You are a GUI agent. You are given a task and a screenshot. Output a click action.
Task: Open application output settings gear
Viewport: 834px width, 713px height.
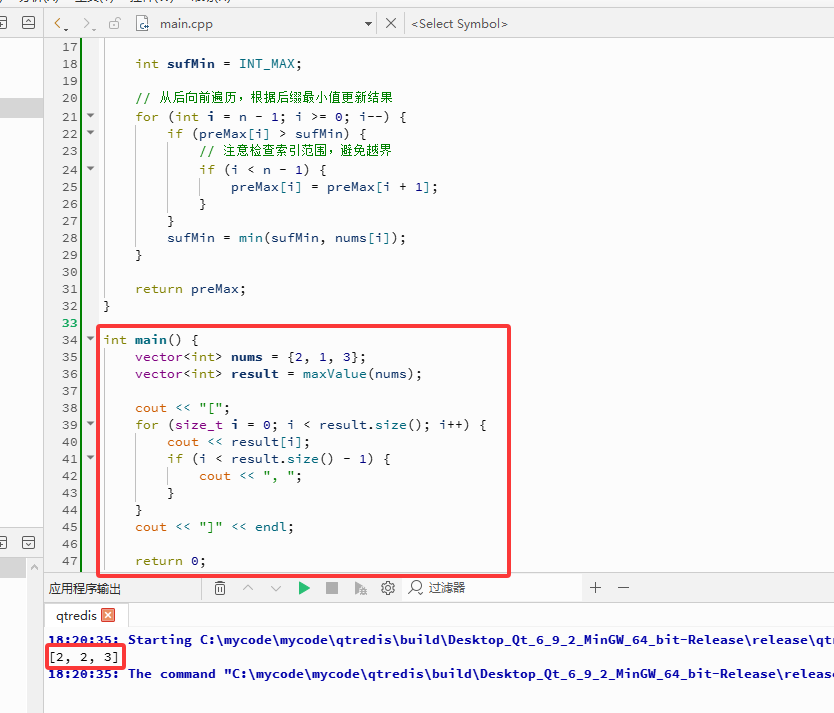point(388,588)
